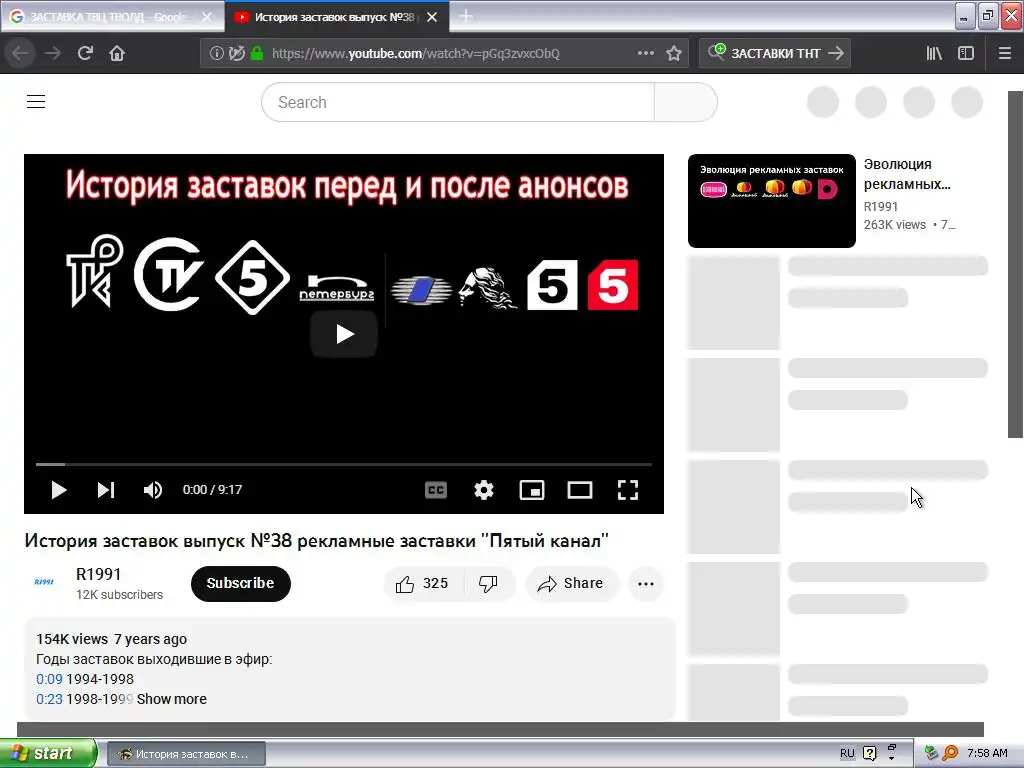
Task: Open the YouTube guide hamburger menu
Action: pos(36,102)
